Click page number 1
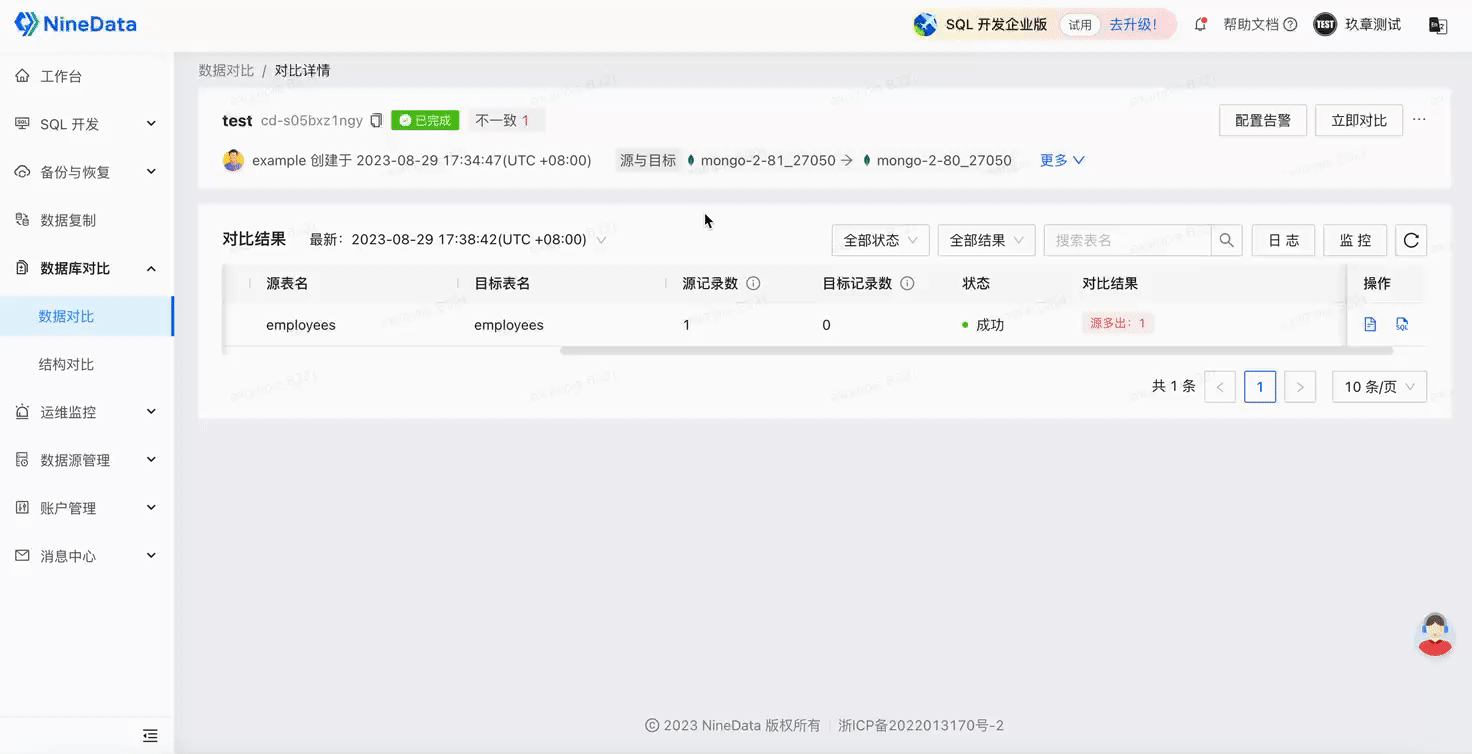Screen dimensions: 1472x754 (x=1260, y=386)
